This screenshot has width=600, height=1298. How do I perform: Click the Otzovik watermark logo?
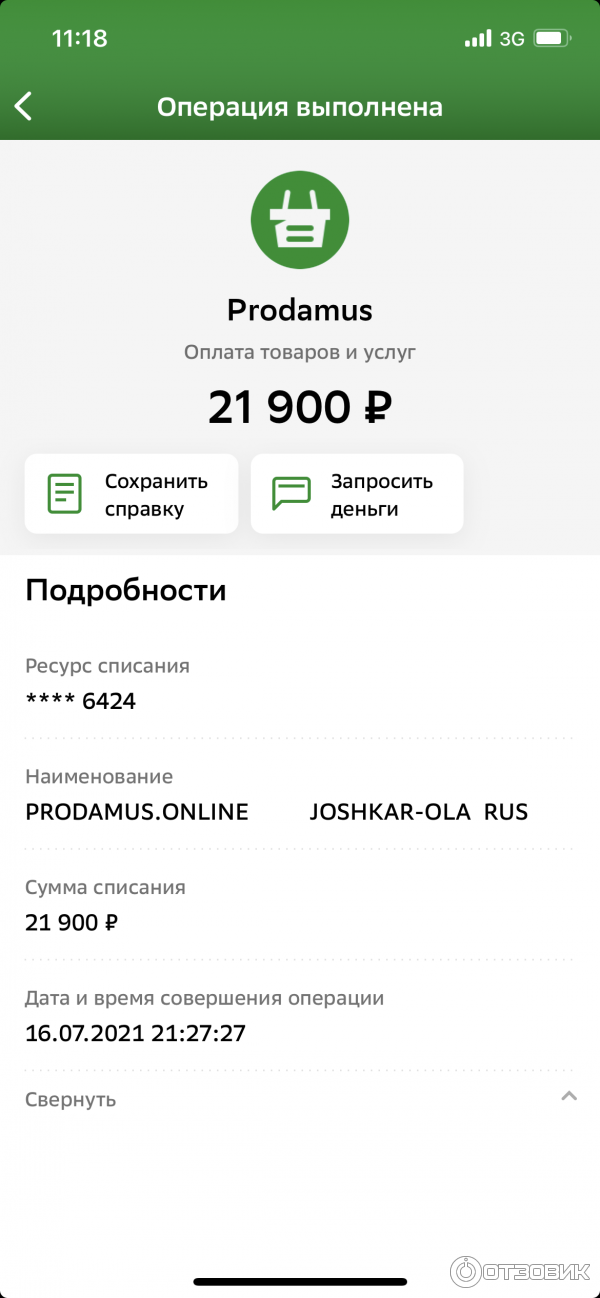(x=523, y=1270)
